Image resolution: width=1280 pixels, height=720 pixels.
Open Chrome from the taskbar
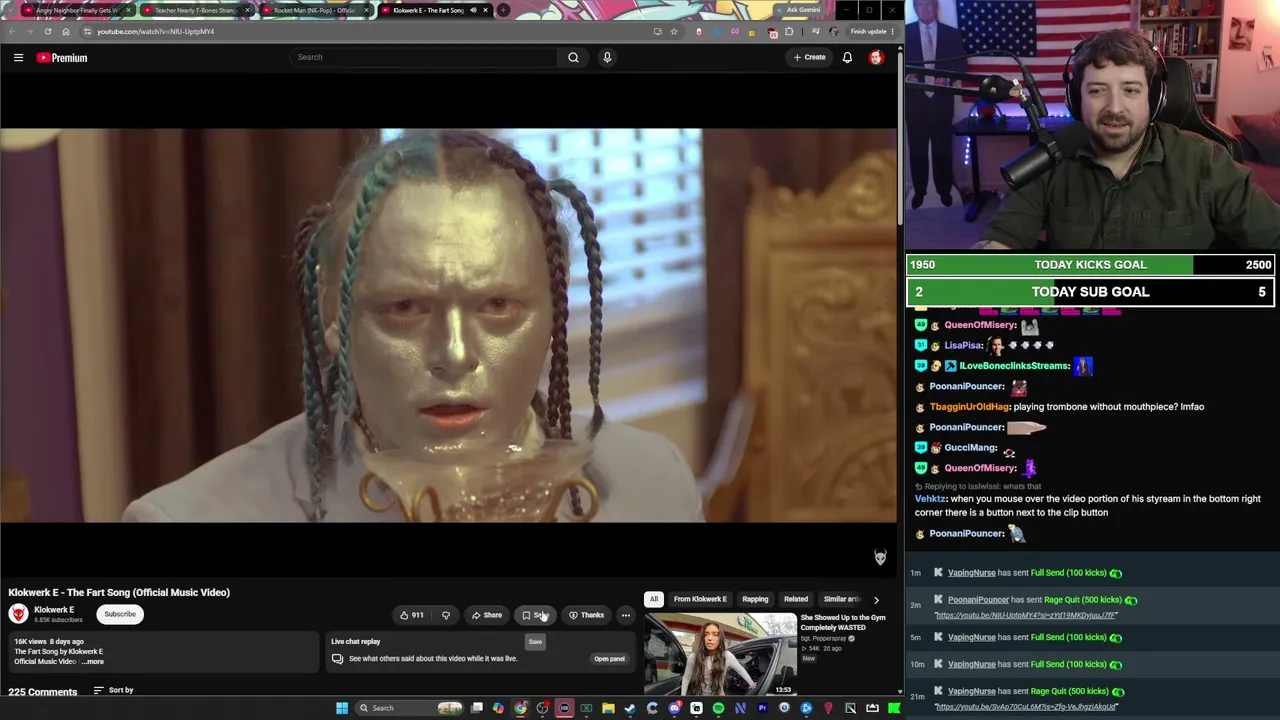tap(521, 708)
